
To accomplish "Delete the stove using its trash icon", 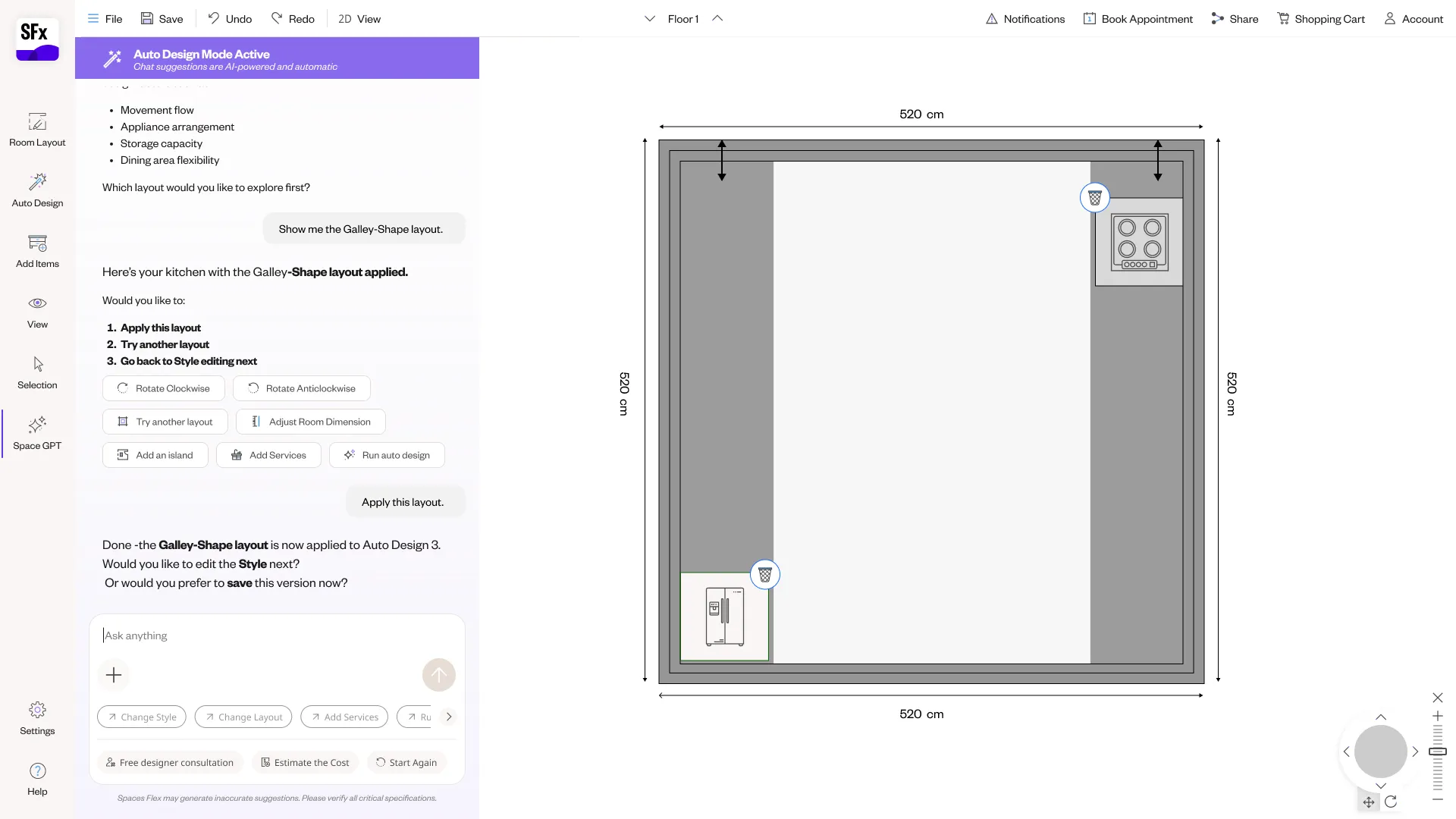I will (1095, 198).
